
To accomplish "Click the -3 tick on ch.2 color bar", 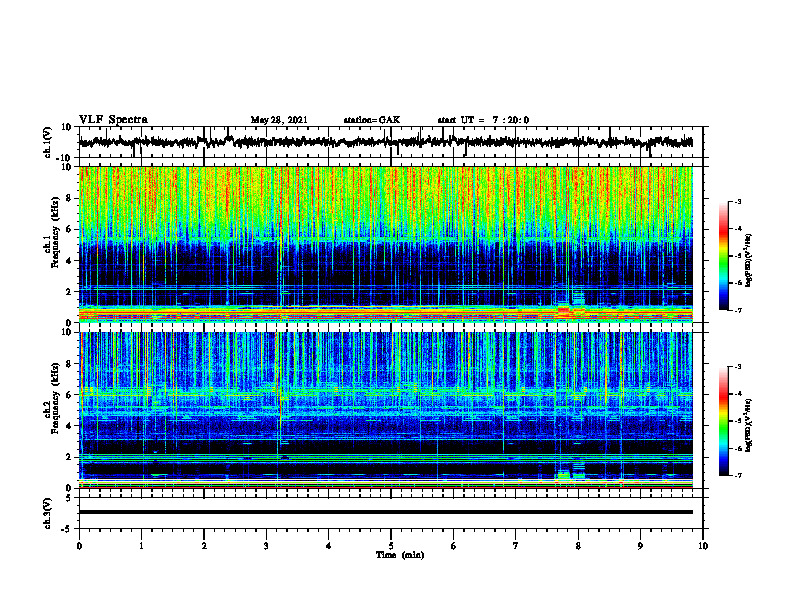I will pyautogui.click(x=738, y=367).
